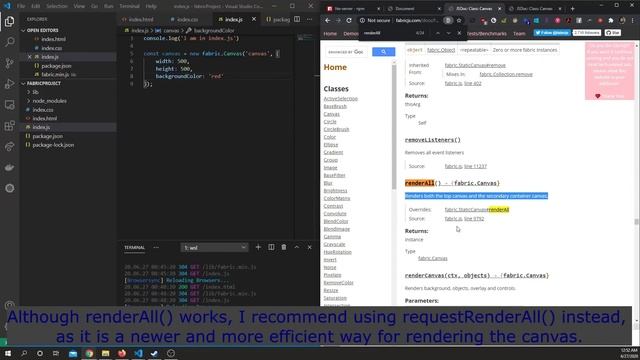Reload the page in Chrome

pos(349,20)
